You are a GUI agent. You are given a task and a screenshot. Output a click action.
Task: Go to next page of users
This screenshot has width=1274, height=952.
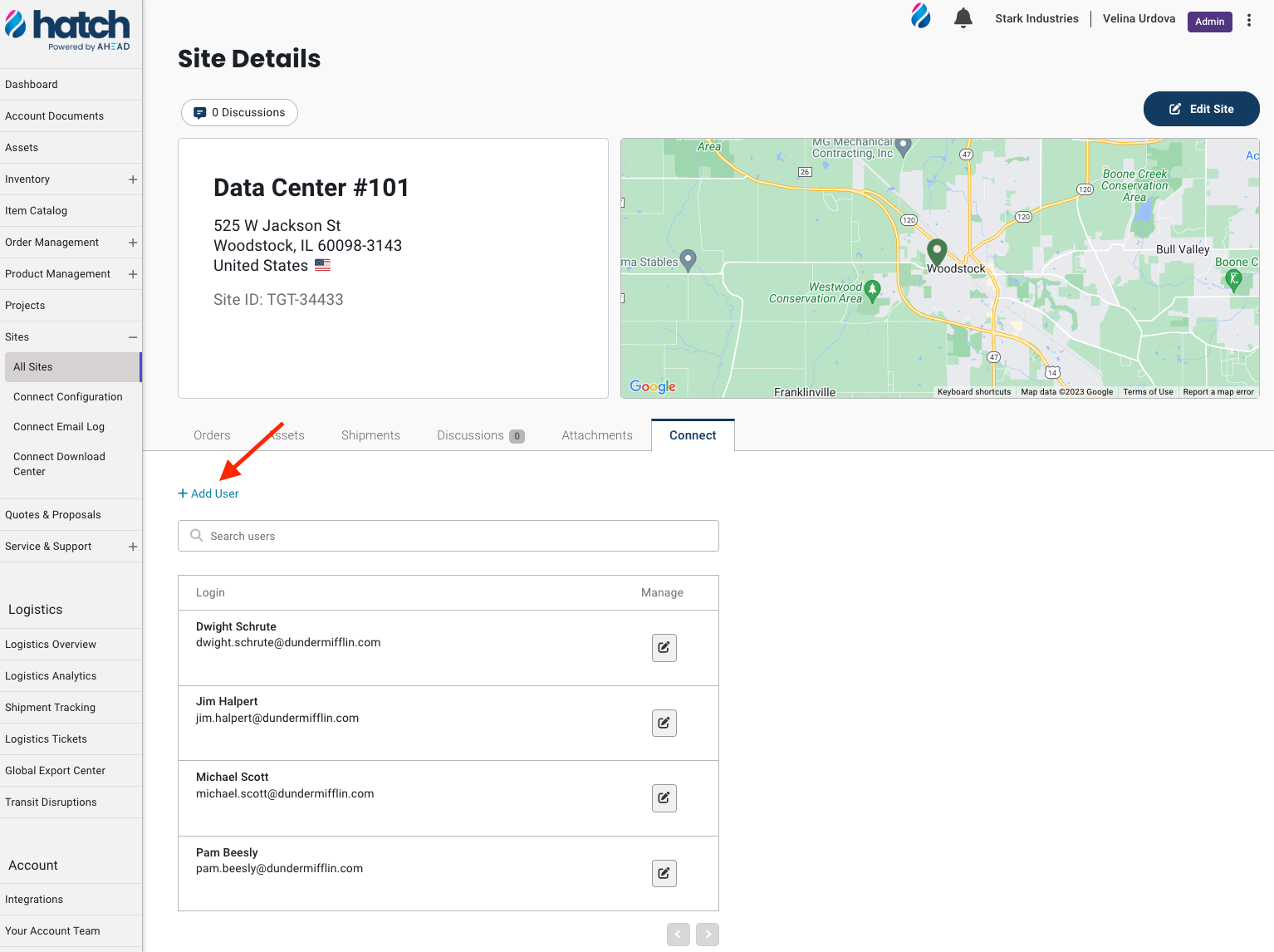click(x=708, y=935)
